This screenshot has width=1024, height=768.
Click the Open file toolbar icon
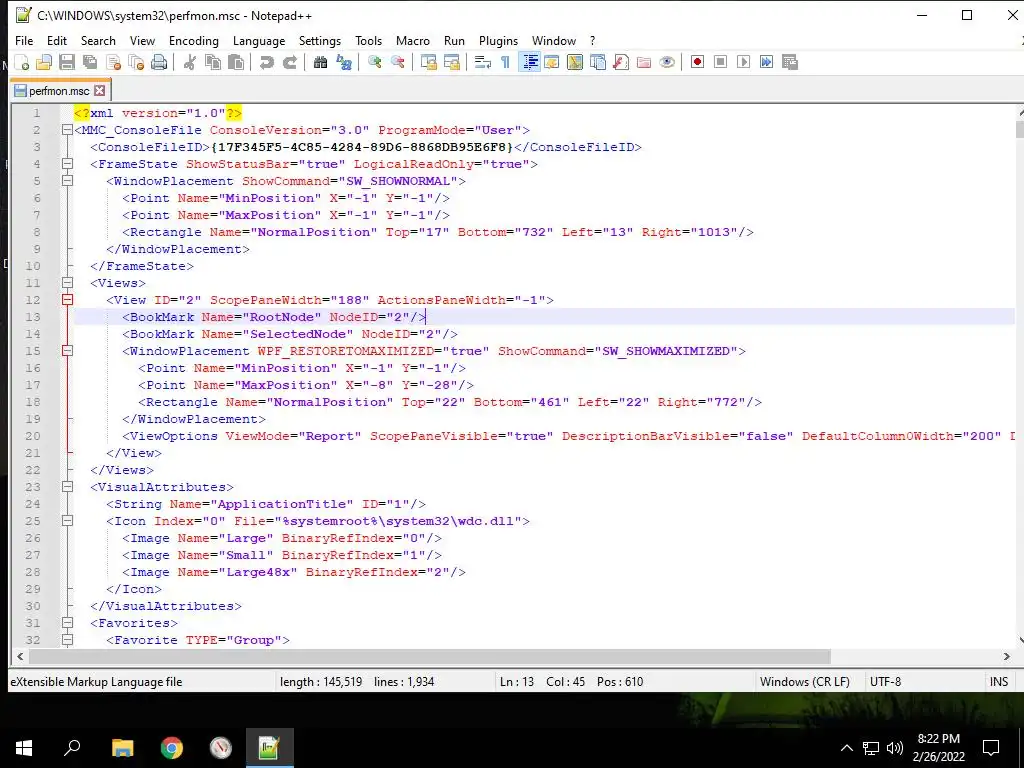(44, 62)
